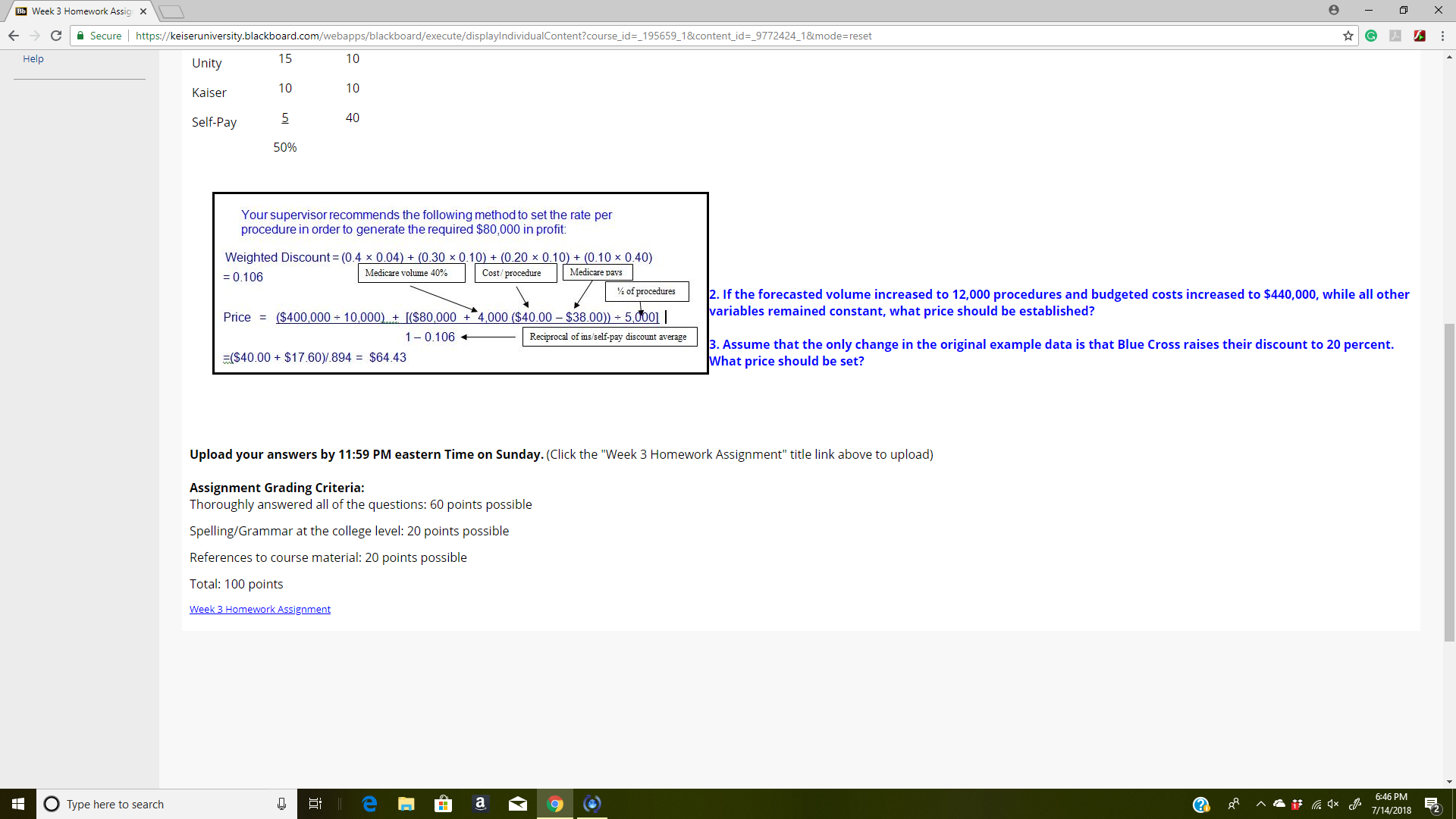Expand hidden system tray icons
Screen dimensions: 1456x819
[1260, 804]
